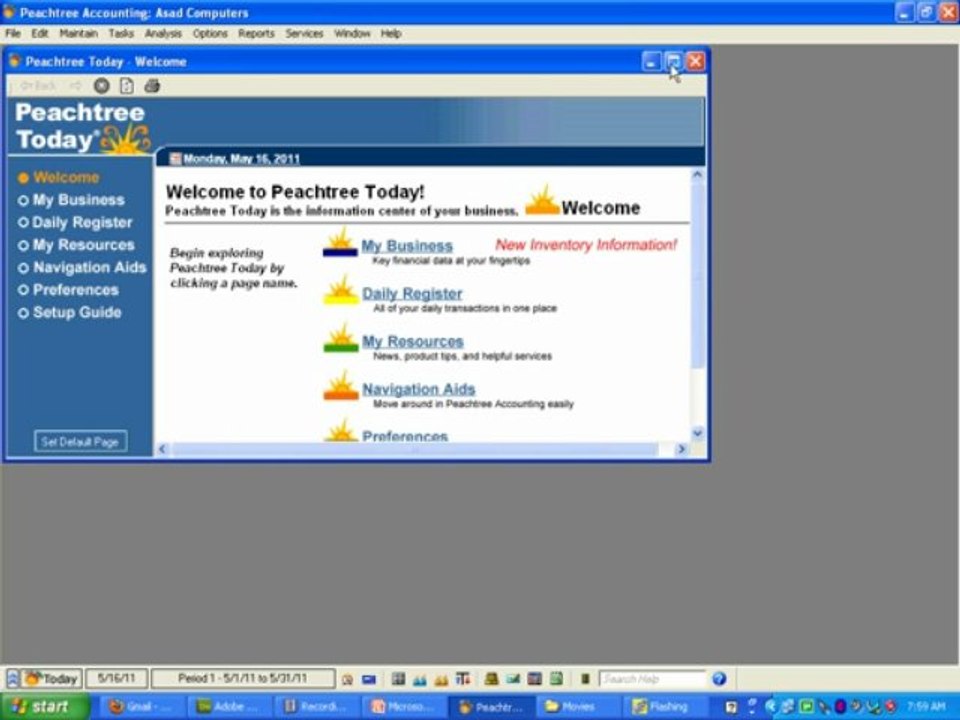Click the horizontal scrollbar left arrow
The height and width of the screenshot is (720, 960).
tap(162, 449)
